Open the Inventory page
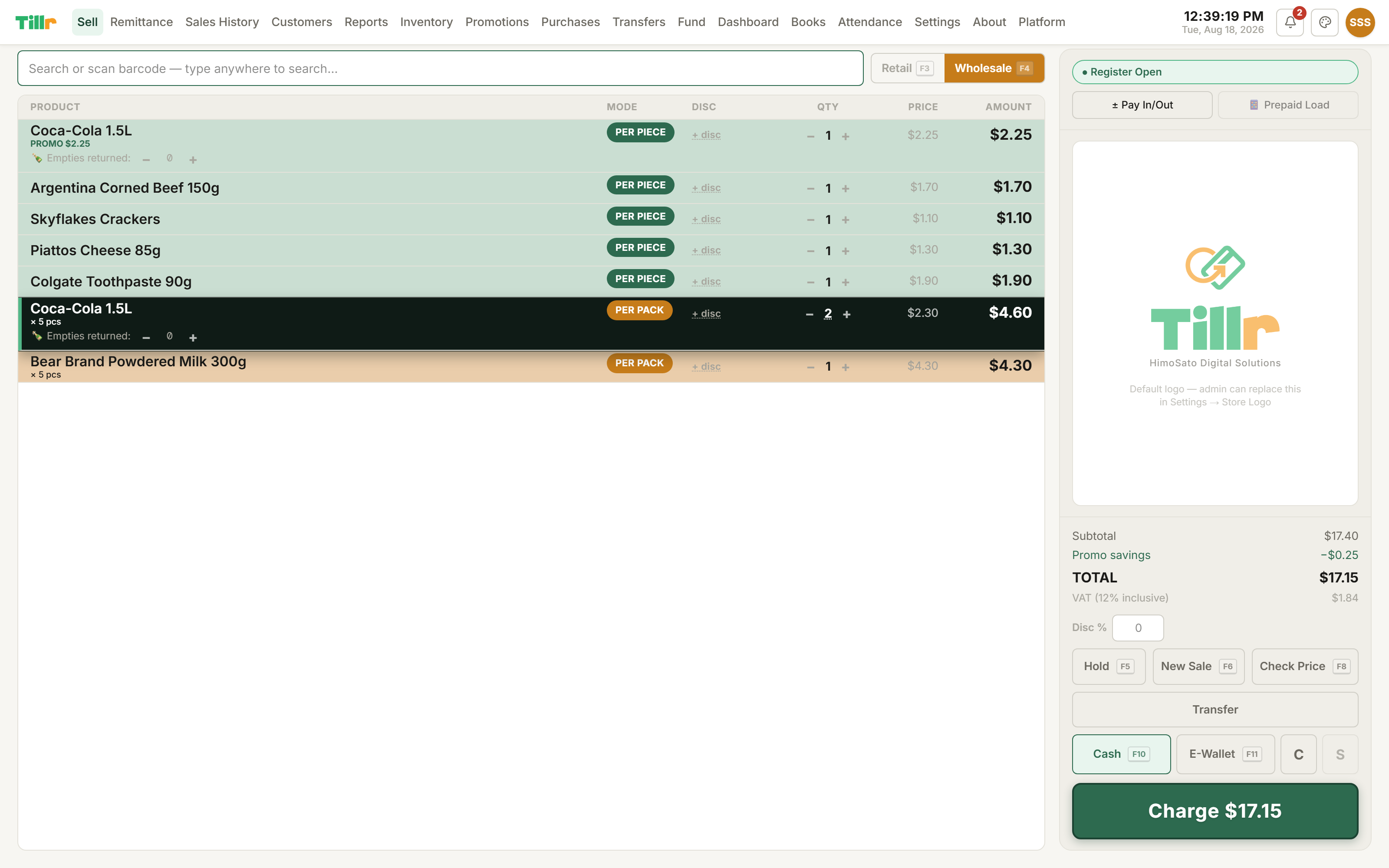1389x868 pixels. coord(426,23)
